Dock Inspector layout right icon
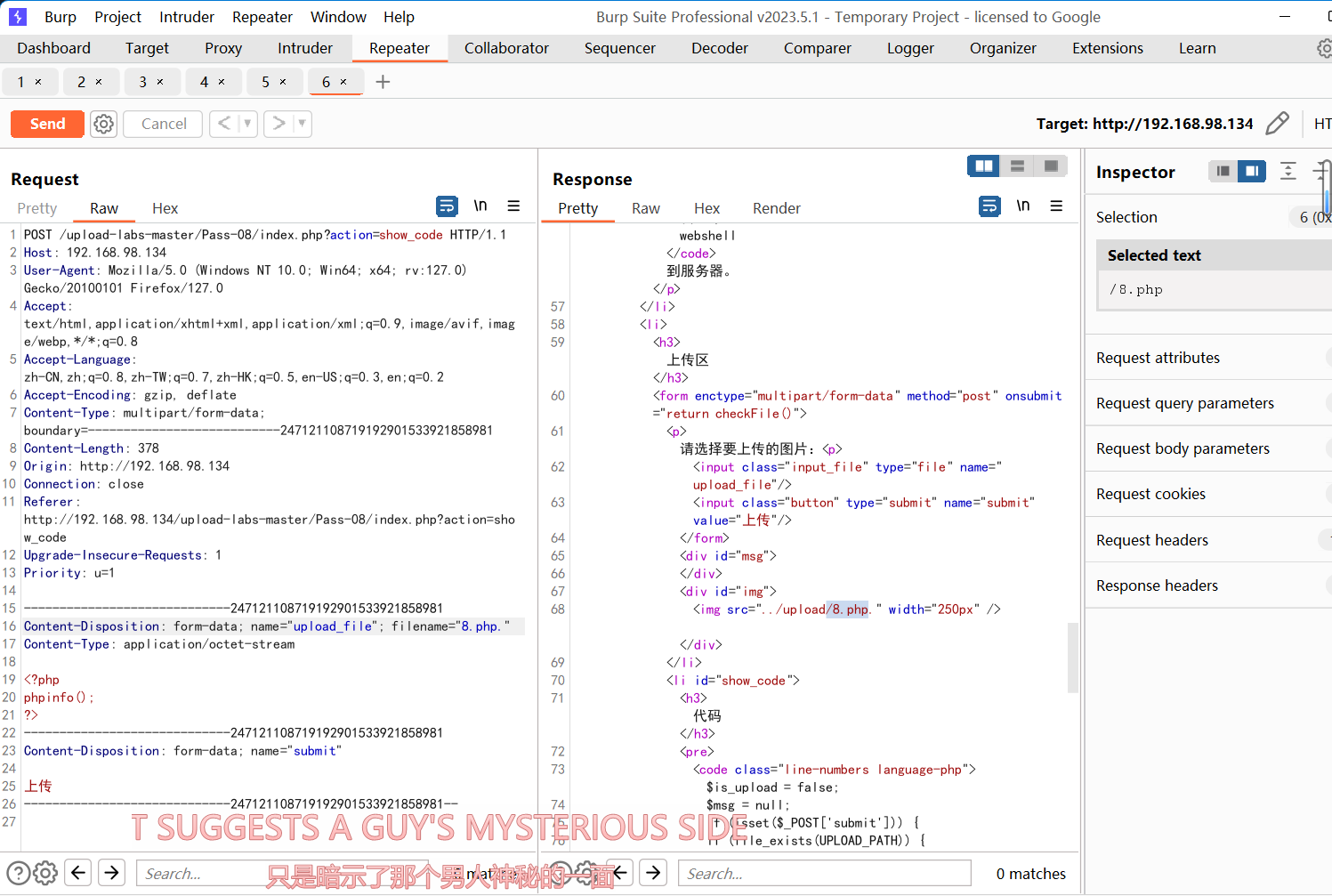Image resolution: width=1332 pixels, height=896 pixels. (1252, 171)
